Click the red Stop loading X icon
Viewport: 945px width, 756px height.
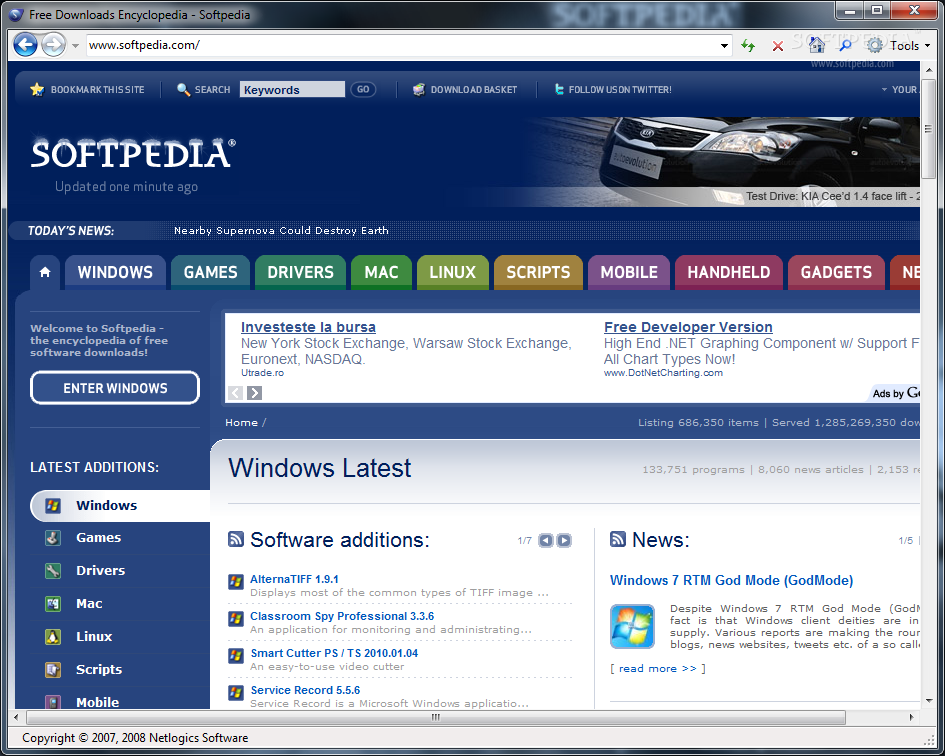tap(778, 46)
